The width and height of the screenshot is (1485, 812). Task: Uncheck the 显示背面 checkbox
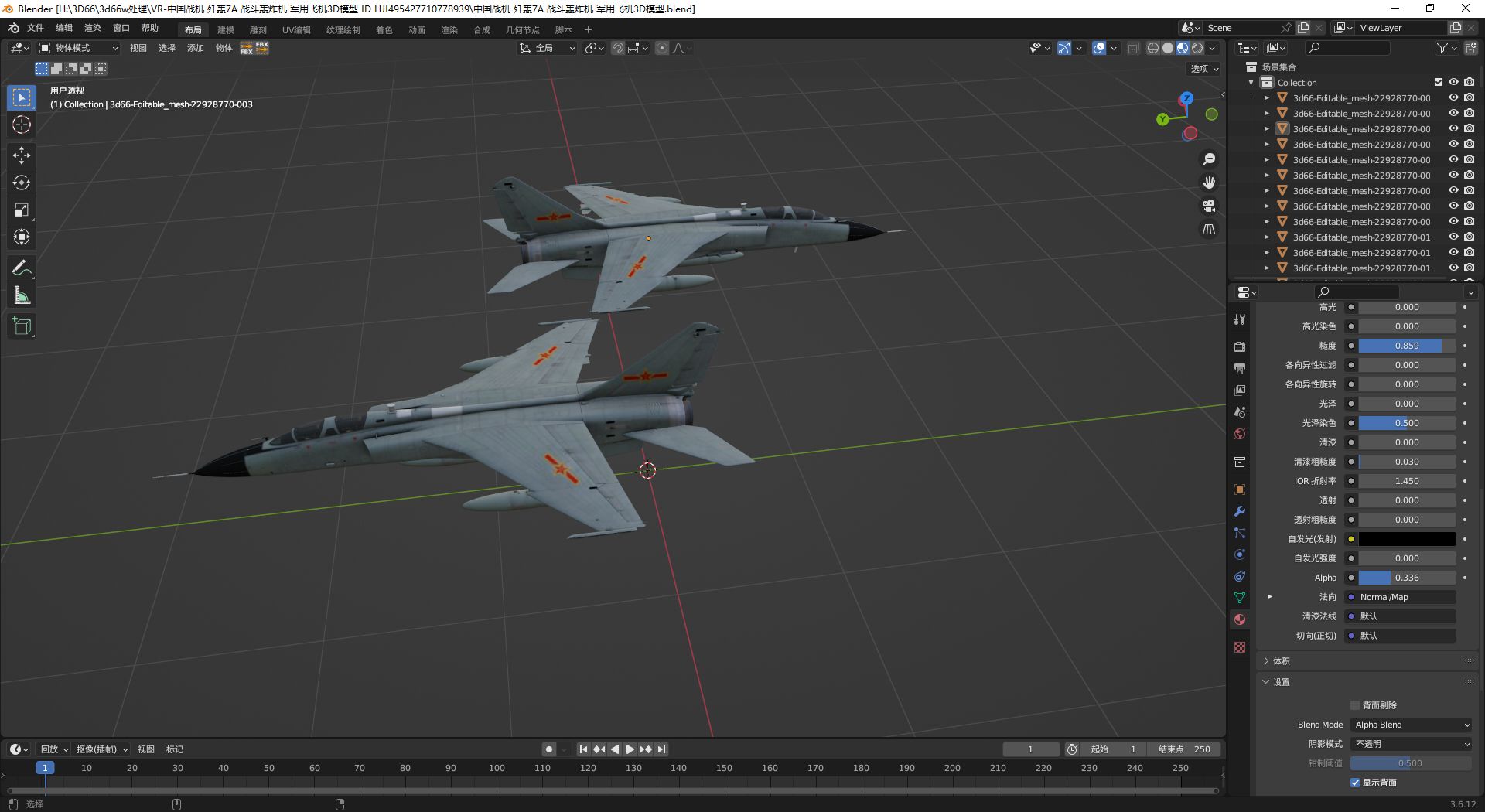1355,783
